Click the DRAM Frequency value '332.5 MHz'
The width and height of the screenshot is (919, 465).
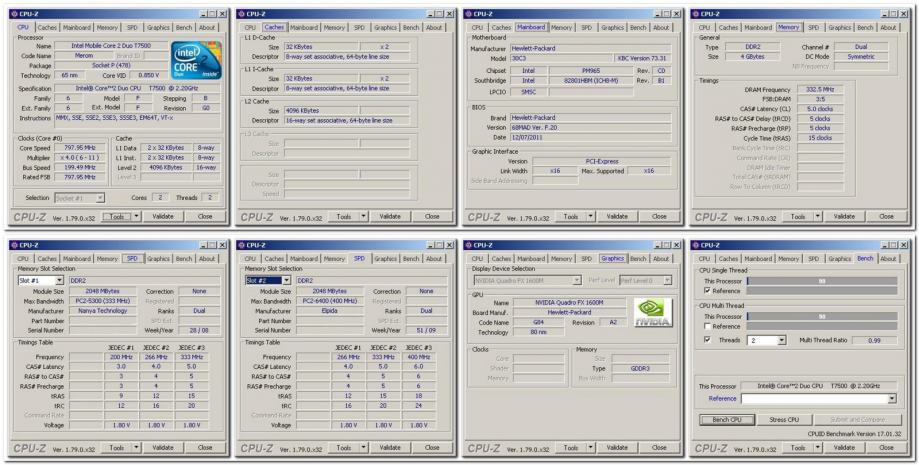pos(820,90)
